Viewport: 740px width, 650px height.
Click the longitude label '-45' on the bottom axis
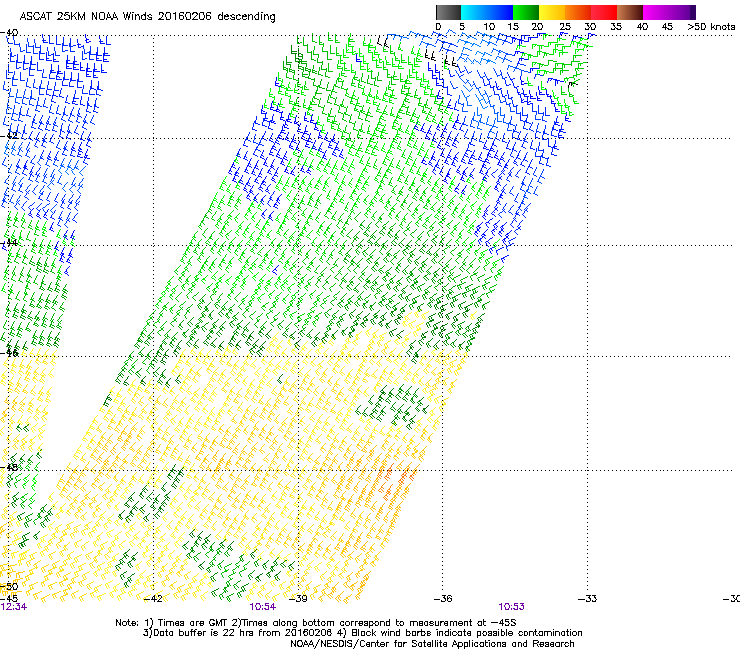click(x=9, y=599)
